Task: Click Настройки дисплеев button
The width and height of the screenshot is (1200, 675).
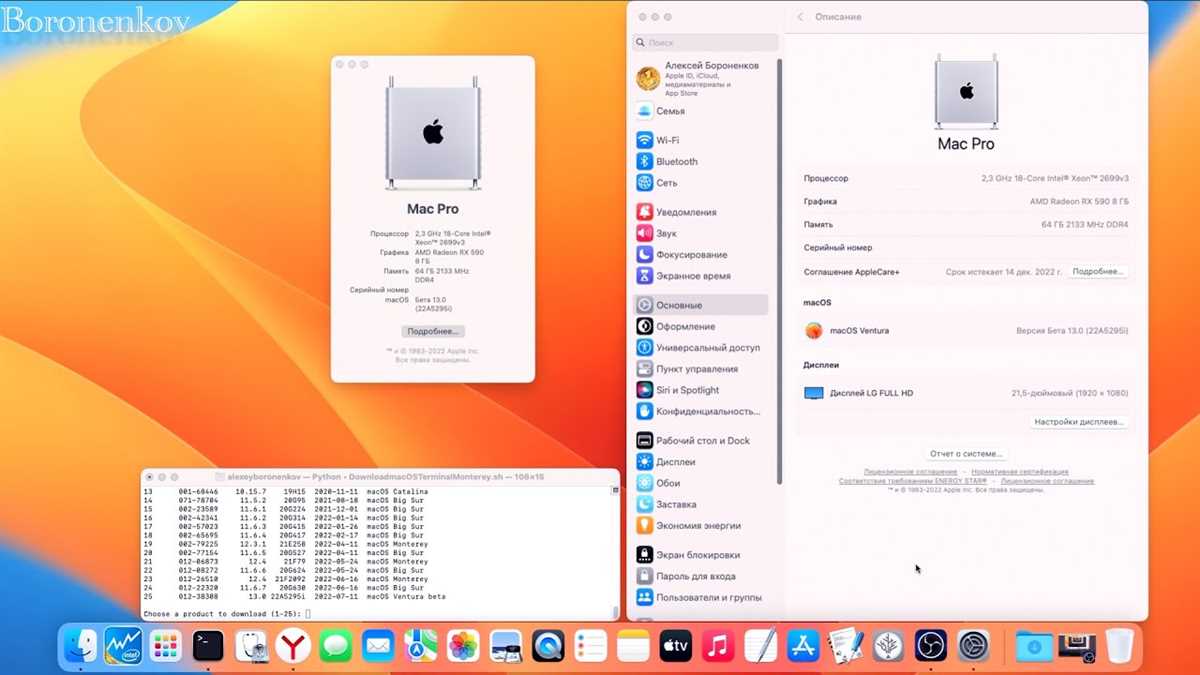Action: click(1079, 422)
